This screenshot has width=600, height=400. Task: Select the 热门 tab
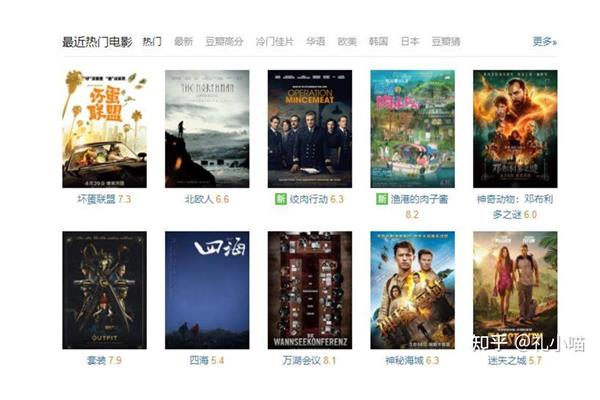pyautogui.click(x=152, y=41)
